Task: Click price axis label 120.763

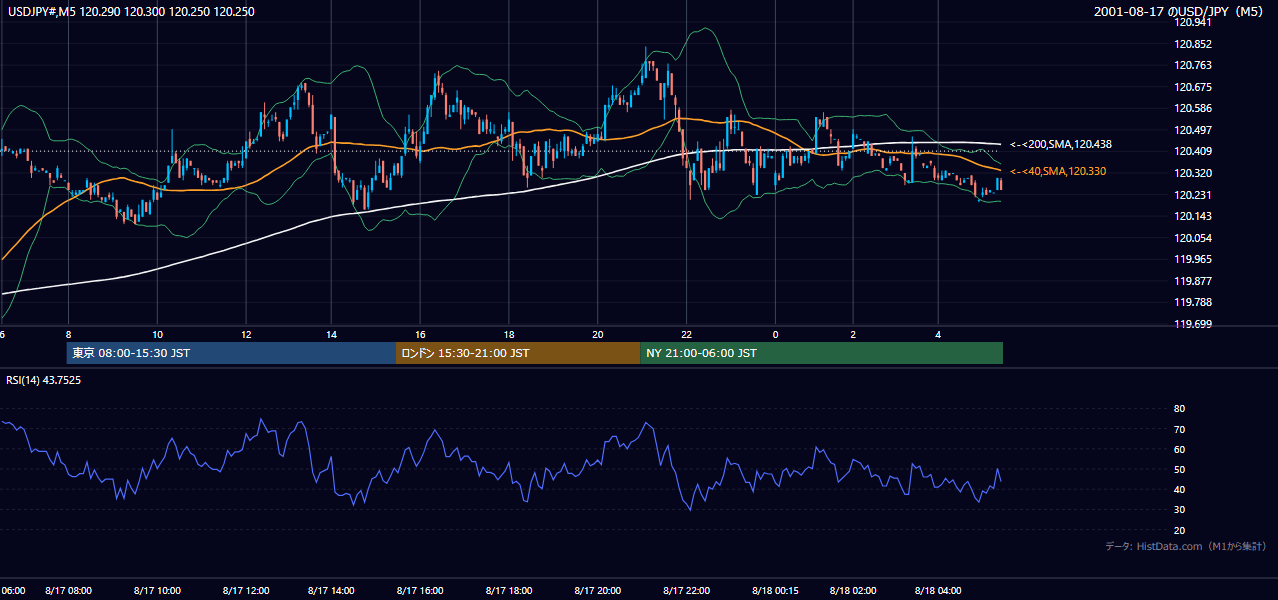Action: tap(1195, 66)
